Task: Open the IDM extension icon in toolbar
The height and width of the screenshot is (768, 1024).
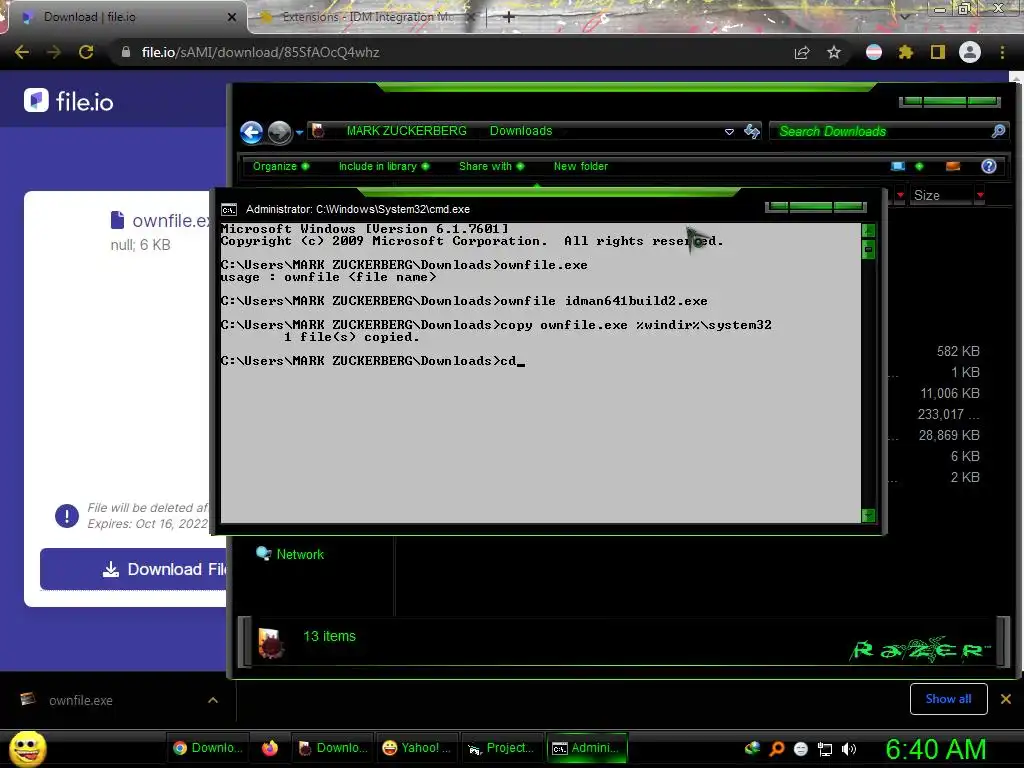Action: [x=874, y=52]
